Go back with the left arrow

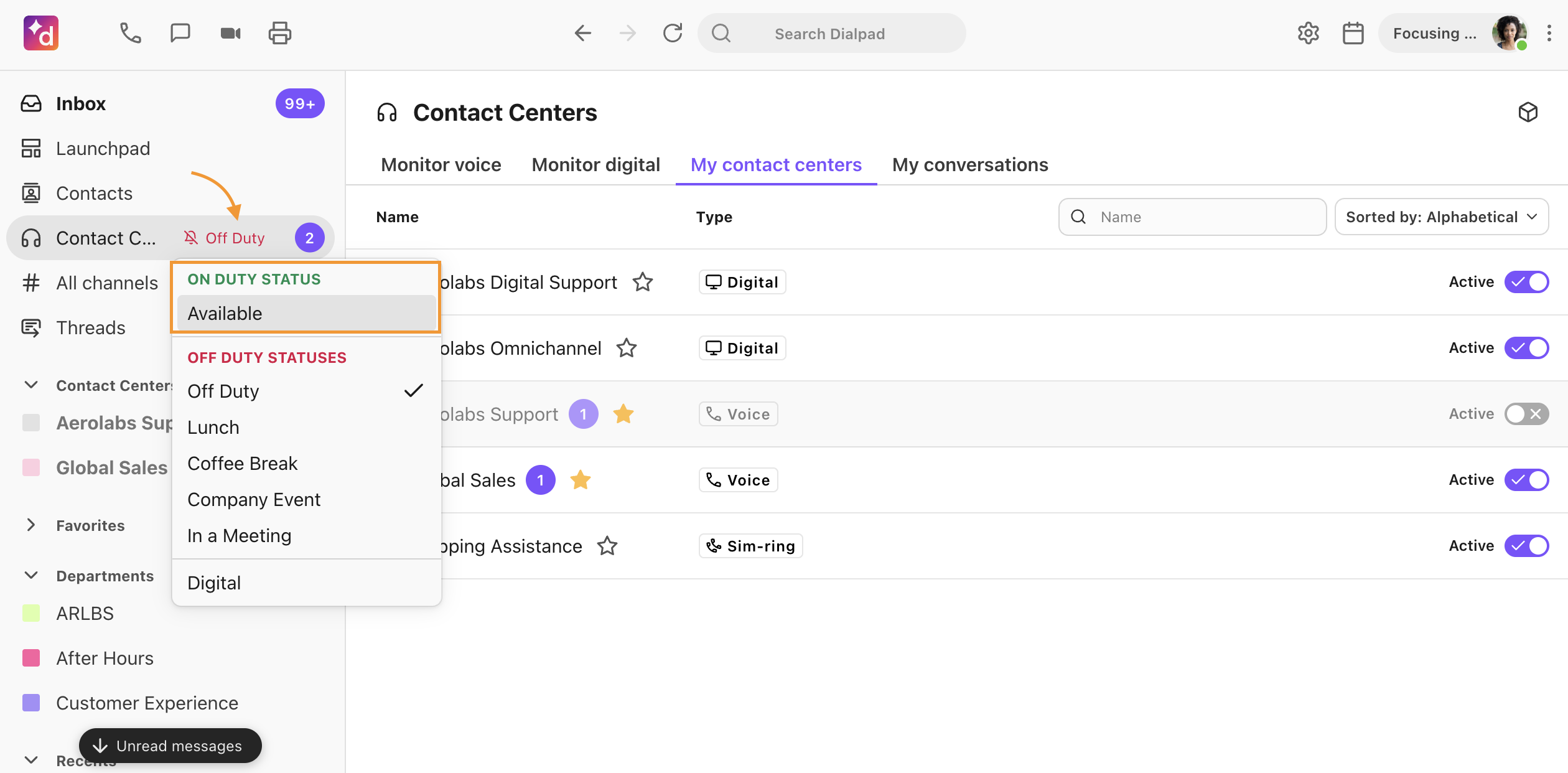[x=582, y=33]
